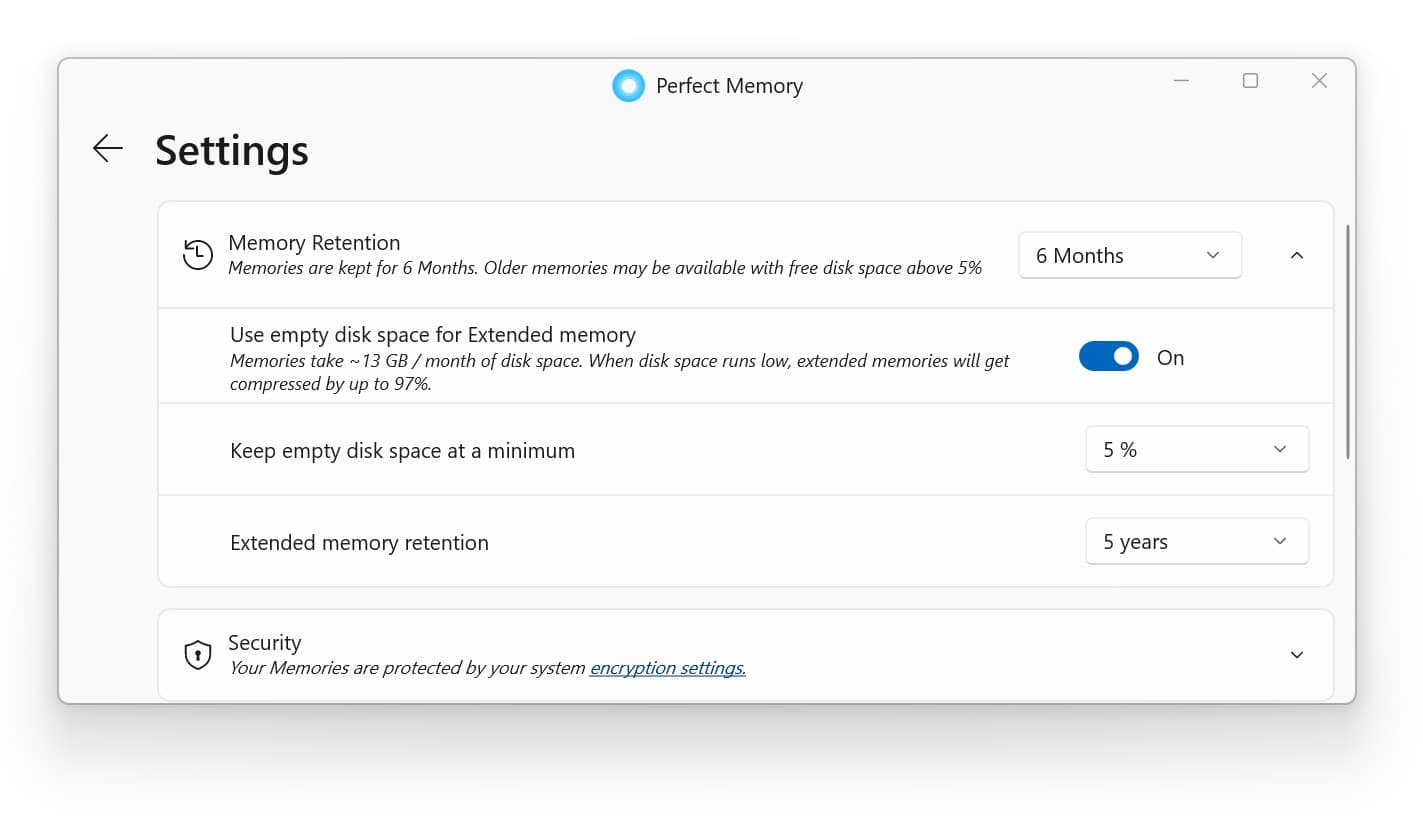Click the back arrow icon
Viewport: 1423px width, 832px height.
coord(107,148)
